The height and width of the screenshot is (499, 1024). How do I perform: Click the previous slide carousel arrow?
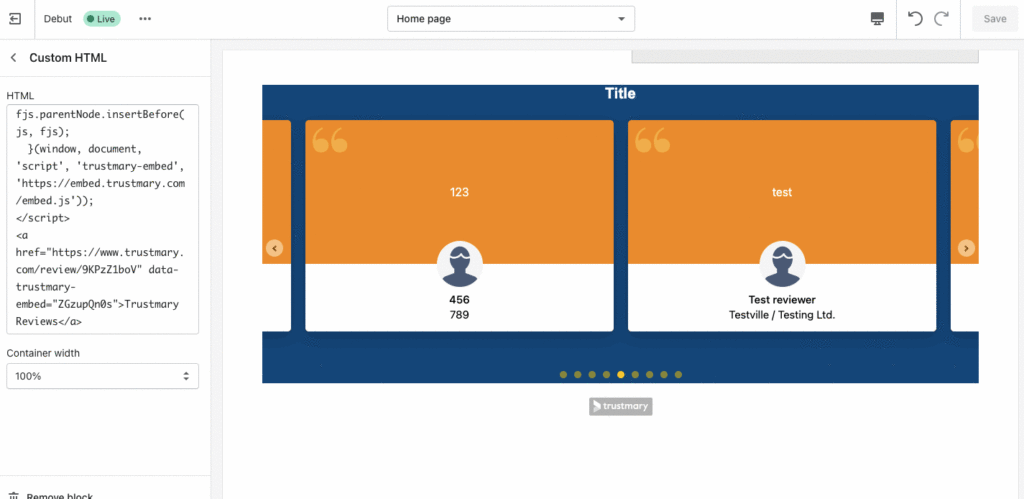pyautogui.click(x=274, y=248)
